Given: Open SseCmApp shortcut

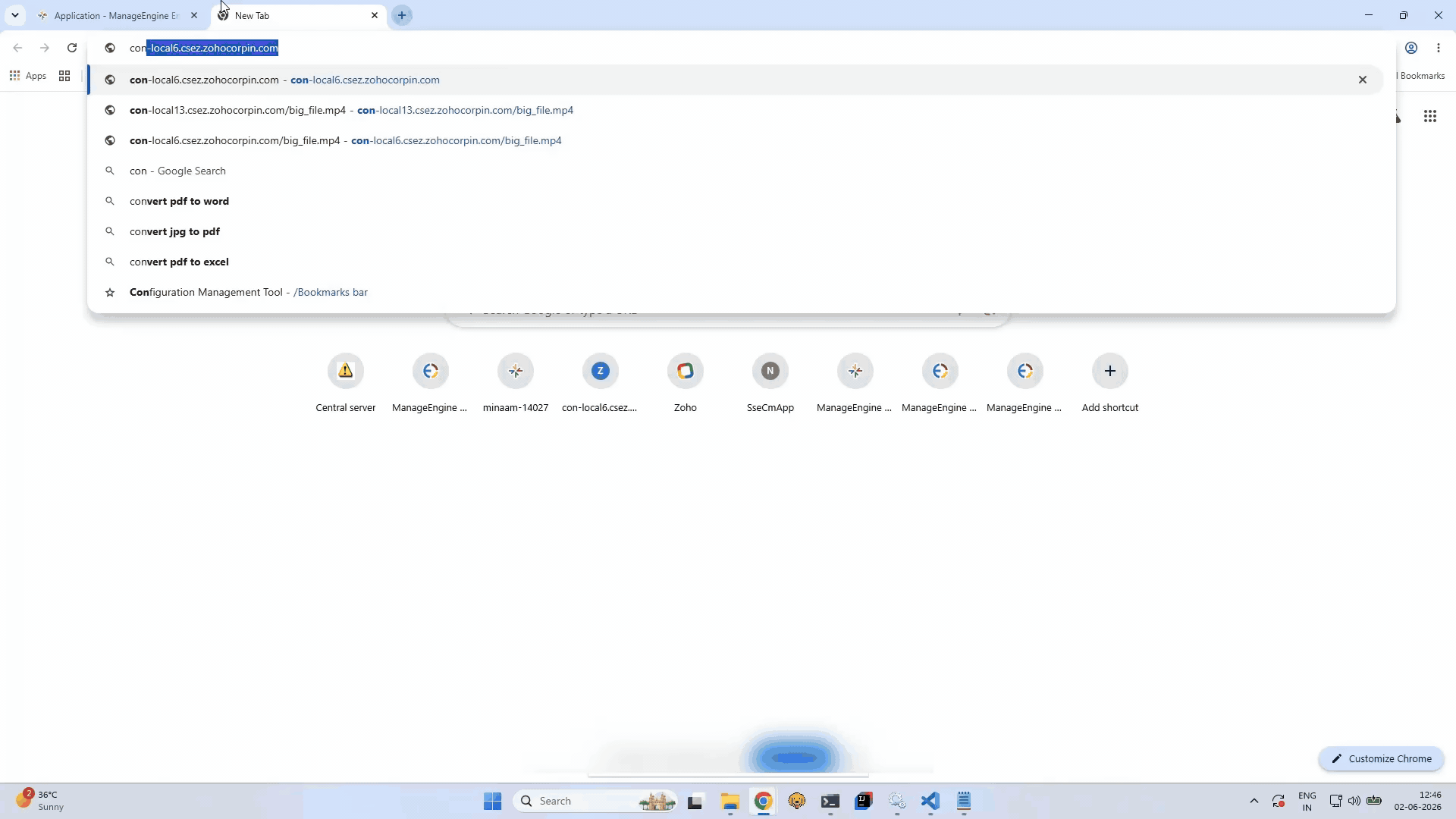Looking at the screenshot, I should point(770,384).
